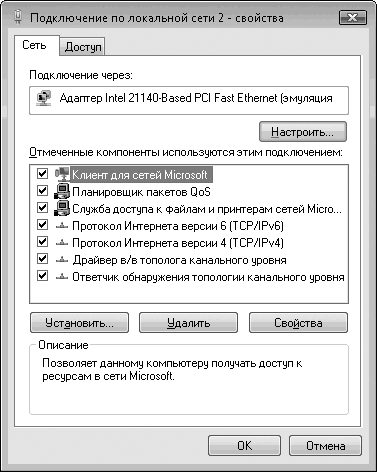Click the connection icon in the title bar
The image size is (377, 472).
tap(18, 17)
